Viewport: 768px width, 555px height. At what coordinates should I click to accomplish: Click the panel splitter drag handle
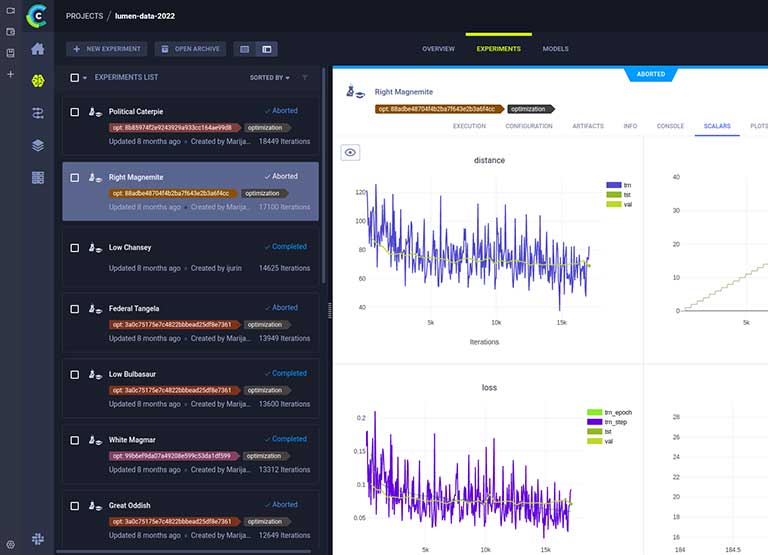click(x=329, y=311)
